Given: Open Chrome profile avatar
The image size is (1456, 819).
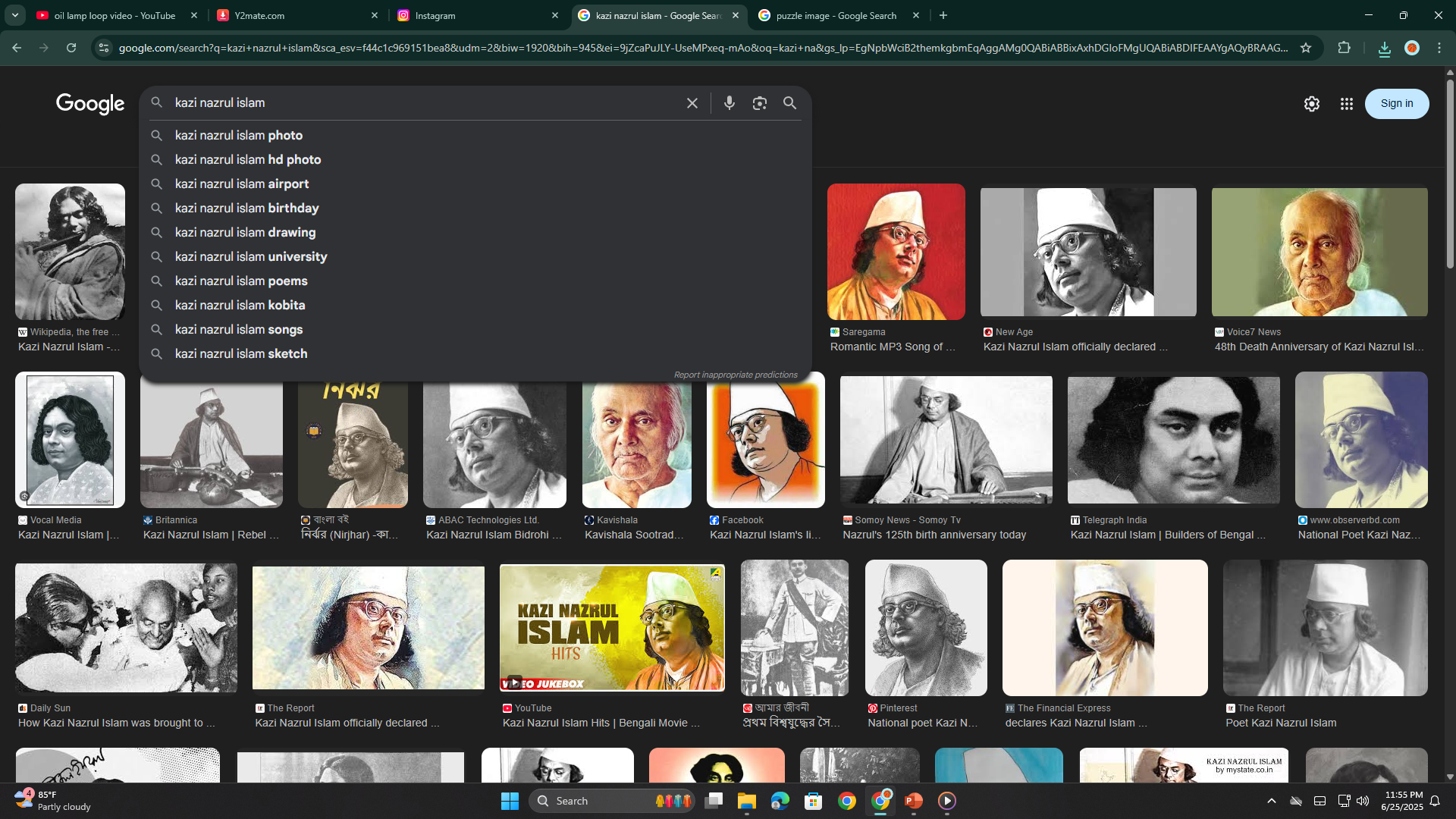Looking at the screenshot, I should [1411, 48].
